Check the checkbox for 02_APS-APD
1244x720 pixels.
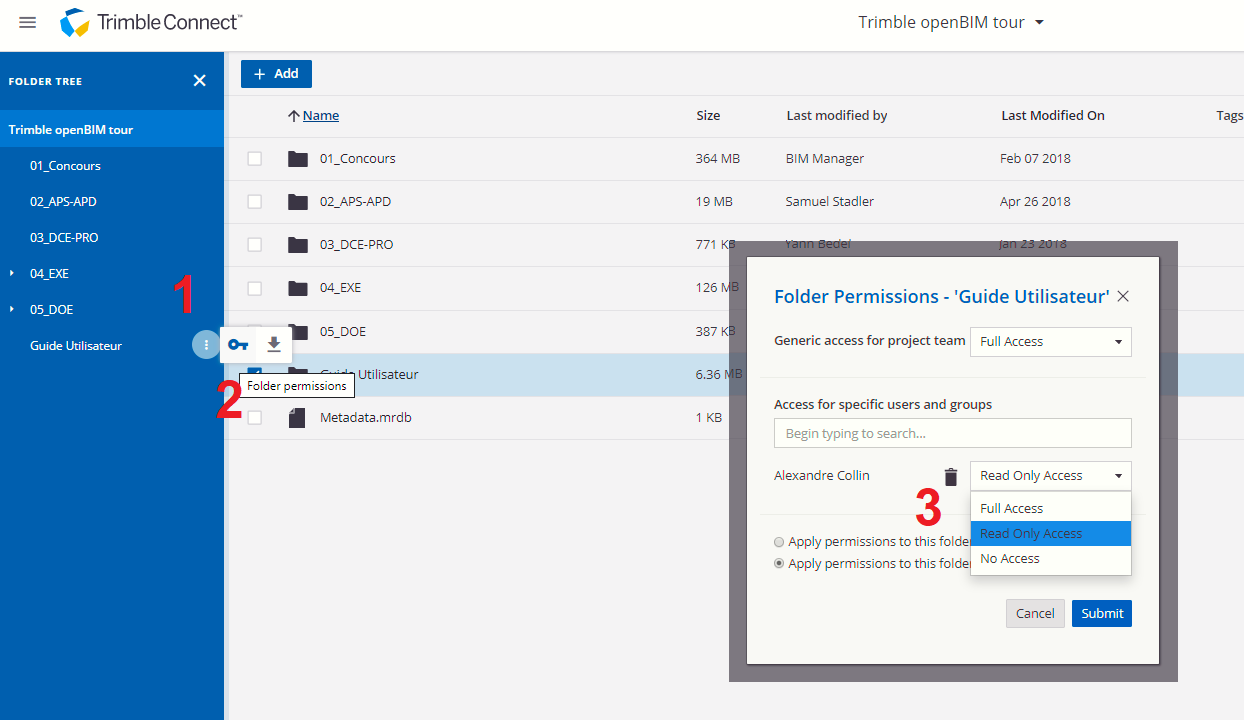coord(254,201)
